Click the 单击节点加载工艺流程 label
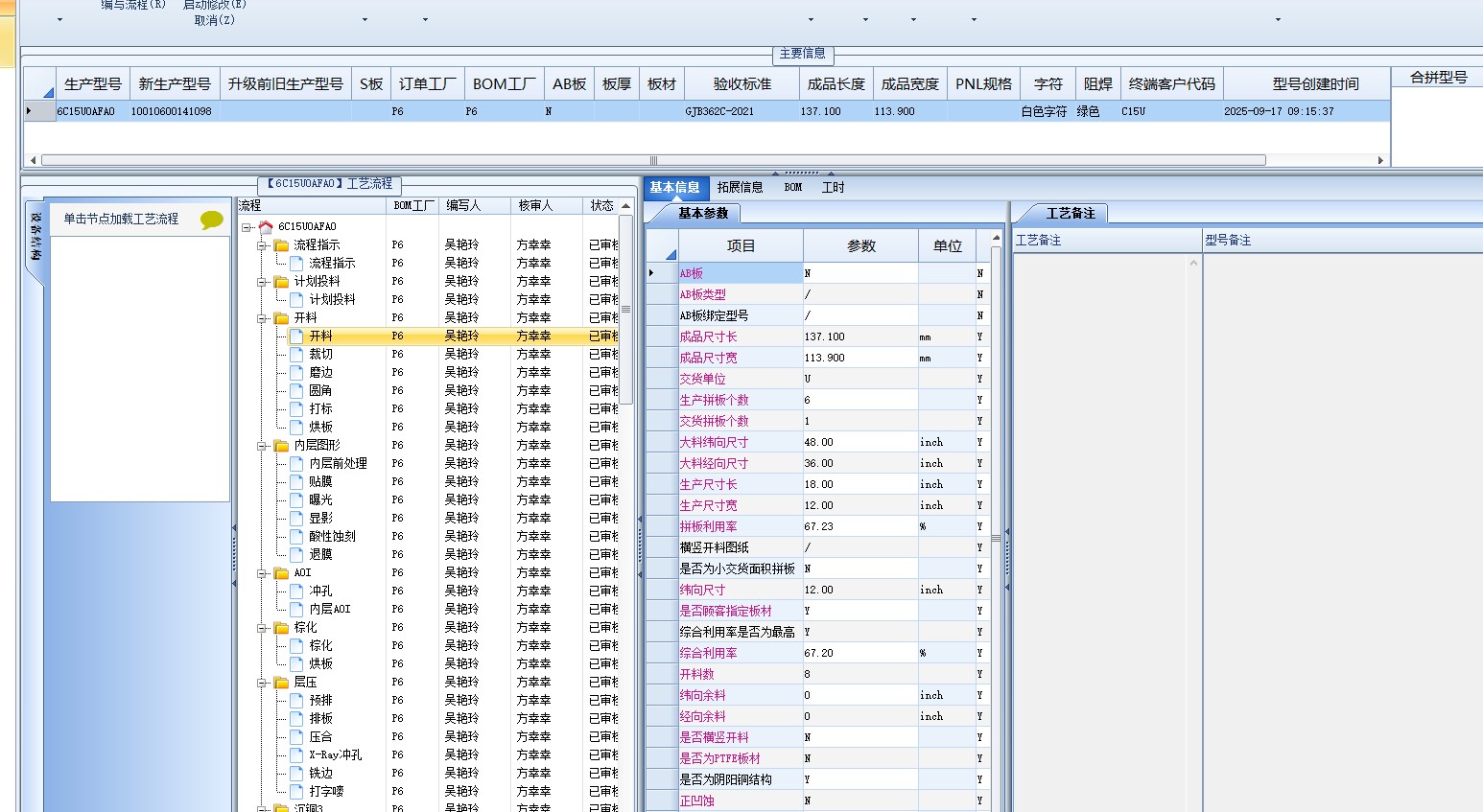This screenshot has width=1483, height=812. (121, 219)
